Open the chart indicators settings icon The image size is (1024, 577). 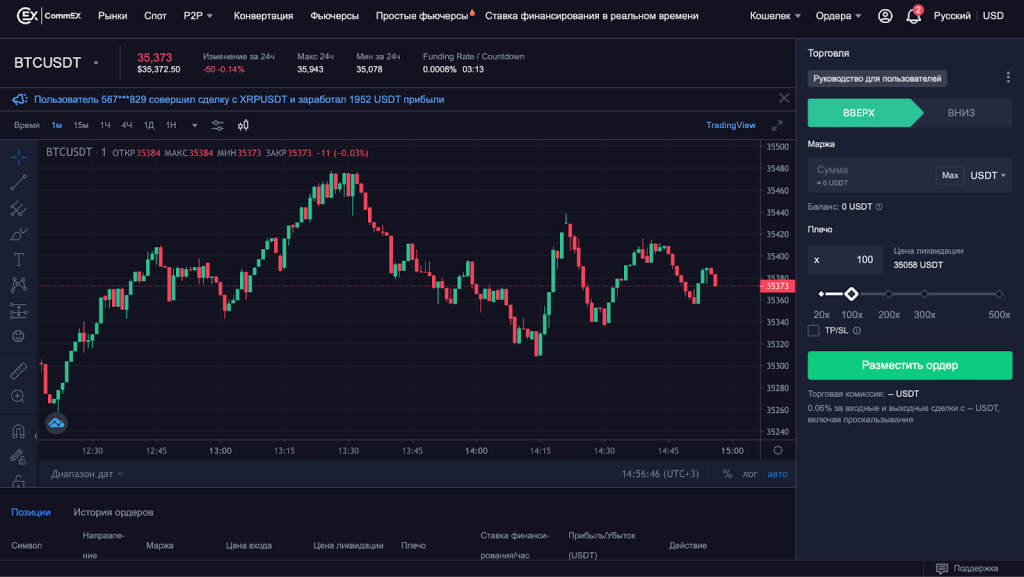click(x=218, y=125)
